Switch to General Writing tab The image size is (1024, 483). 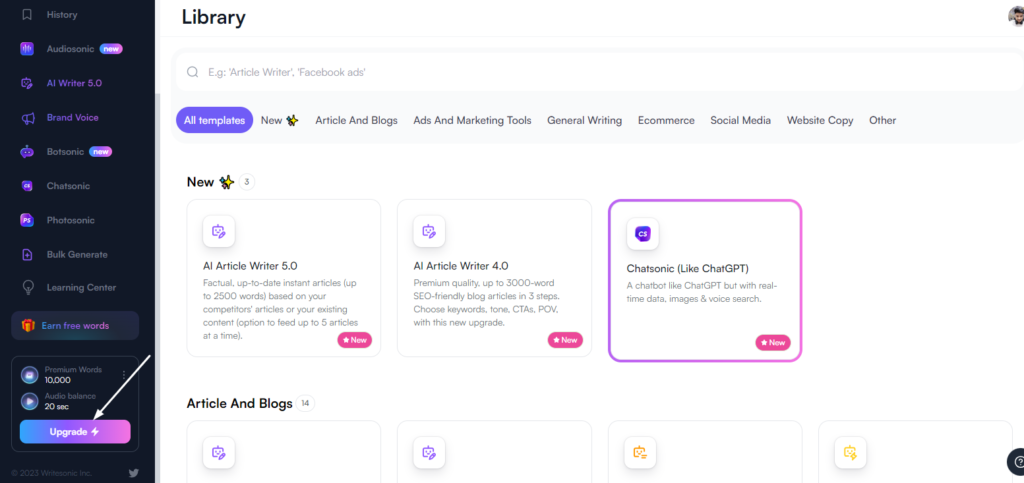(584, 120)
